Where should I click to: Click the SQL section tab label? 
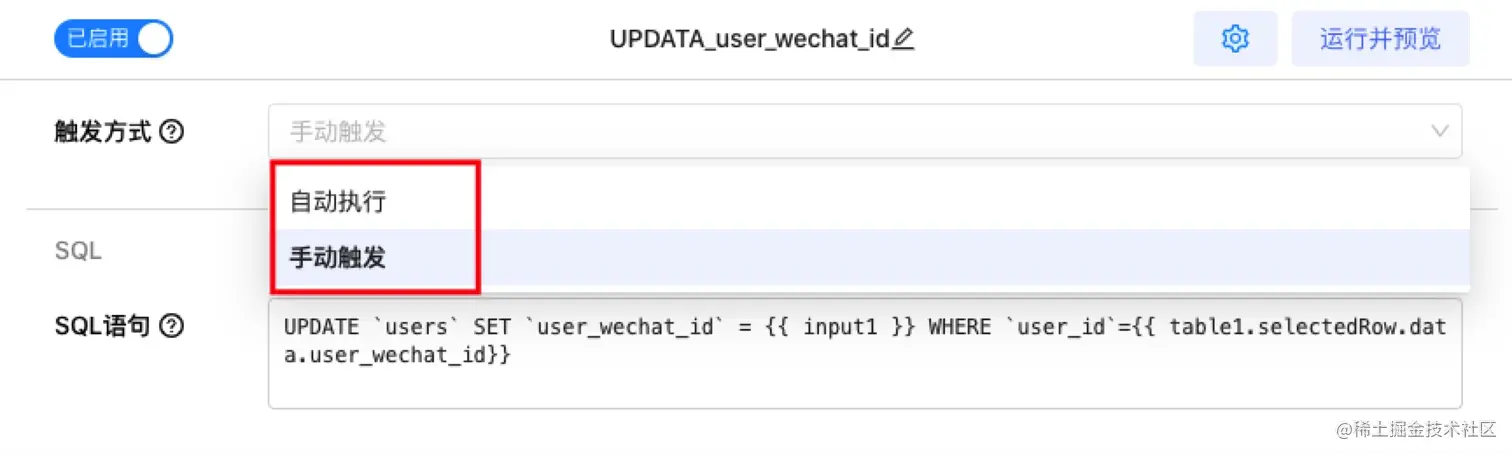(x=78, y=252)
